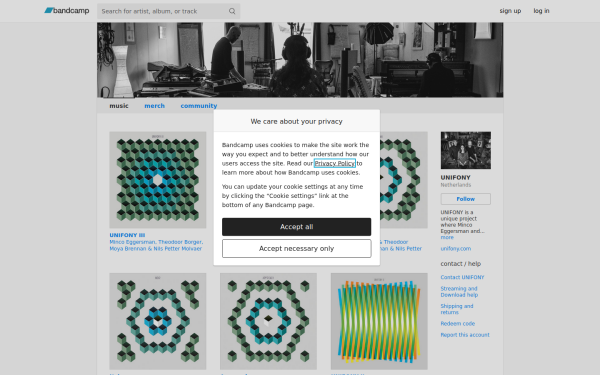This screenshot has height=375, width=600.
Task: Click the Bandcamp logo
Action: pyautogui.click(x=67, y=11)
